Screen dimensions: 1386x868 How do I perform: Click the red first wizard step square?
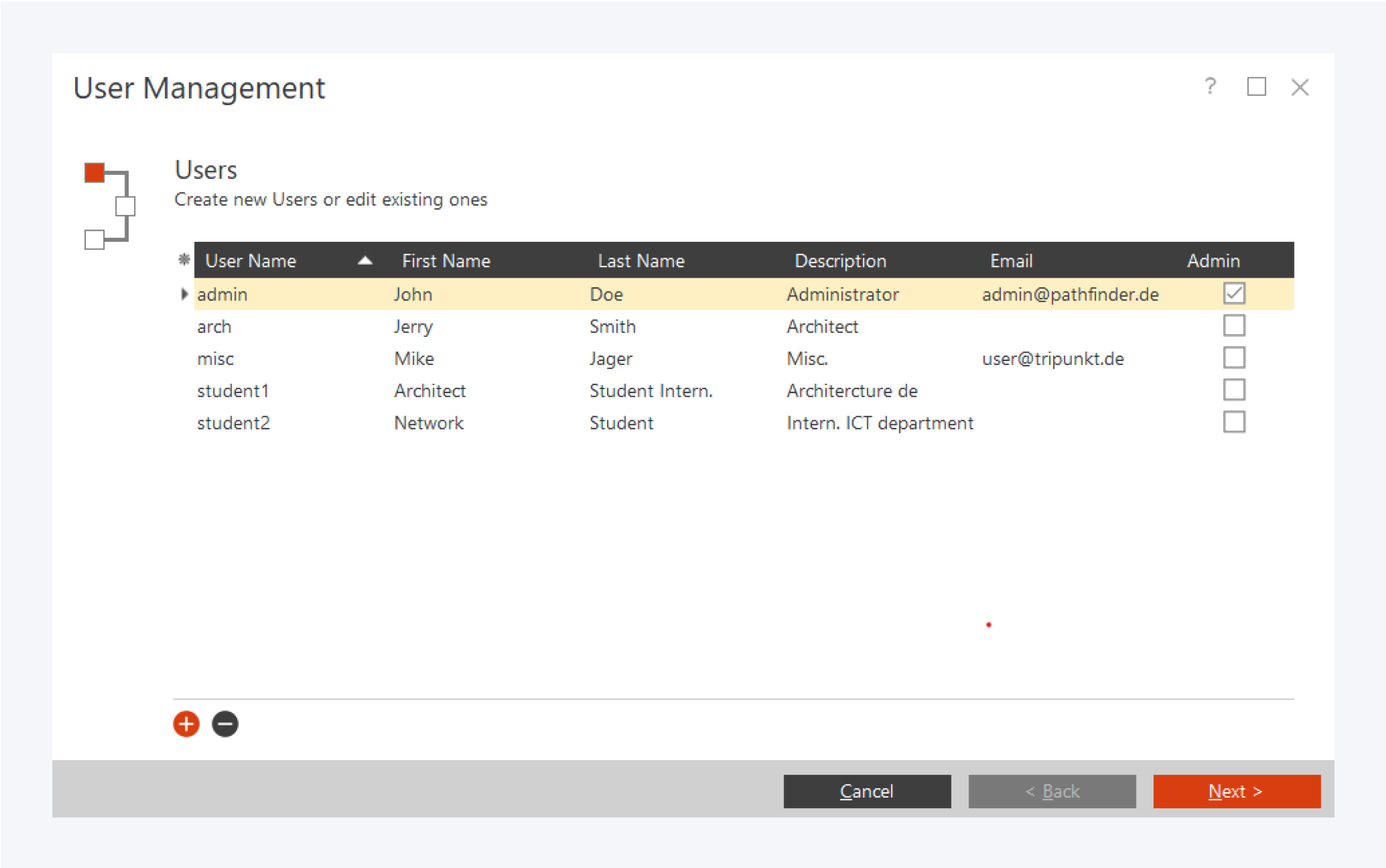point(95,173)
